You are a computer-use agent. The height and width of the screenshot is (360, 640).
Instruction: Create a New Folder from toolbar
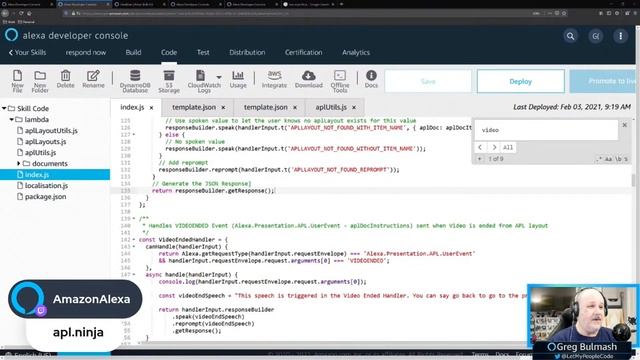(x=40, y=81)
